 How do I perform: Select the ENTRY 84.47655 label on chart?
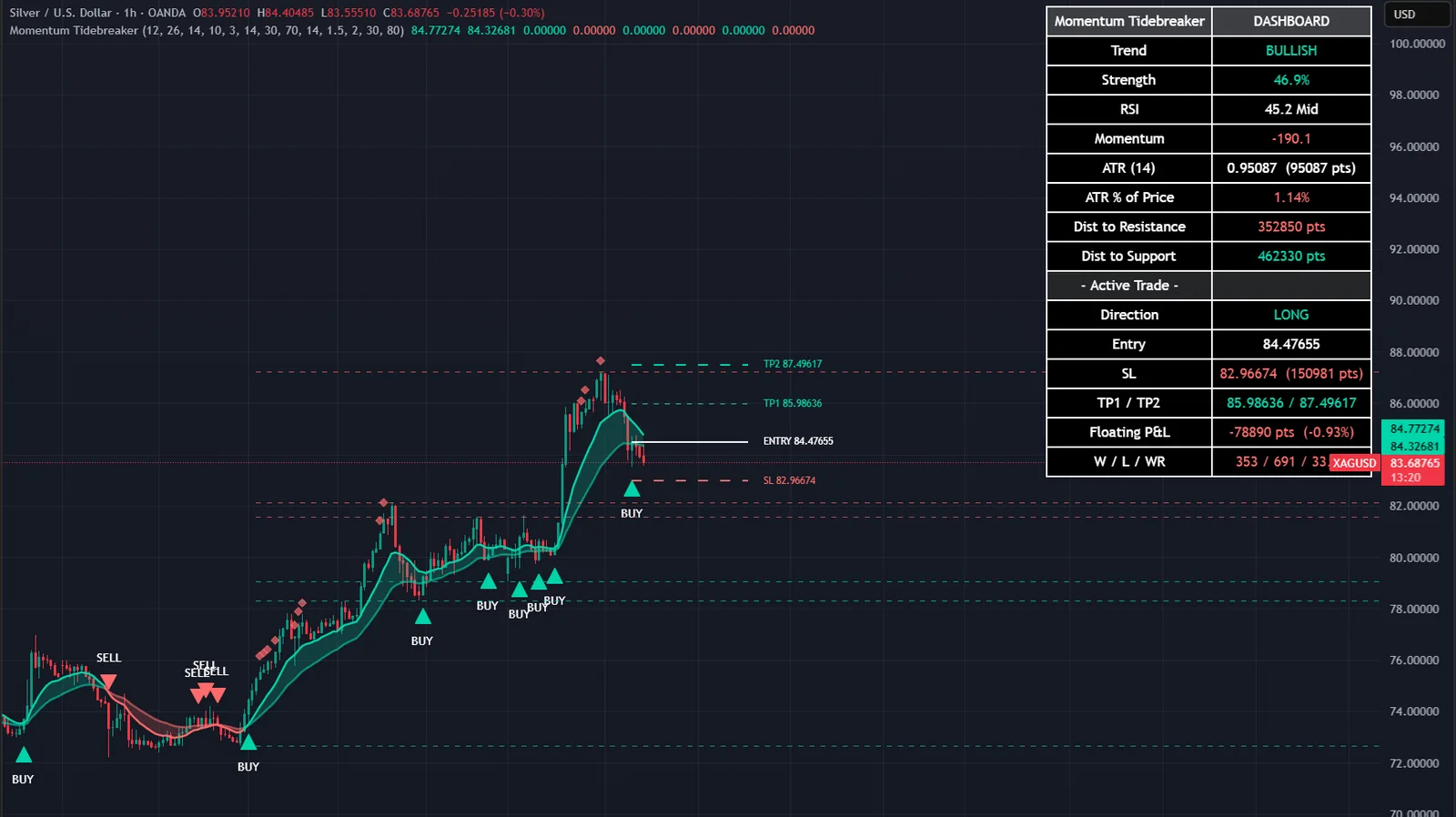(x=798, y=441)
